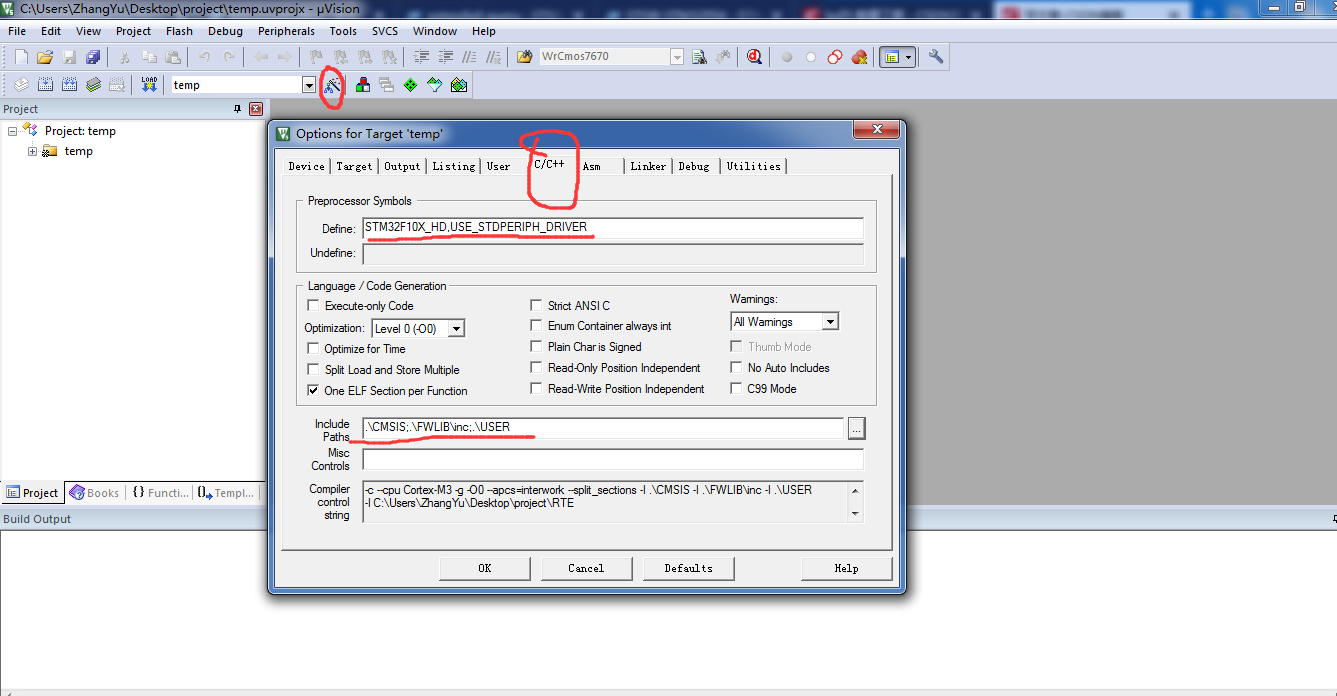The width and height of the screenshot is (1337, 696).
Task: Switch to the Linker tab
Action: (648, 166)
